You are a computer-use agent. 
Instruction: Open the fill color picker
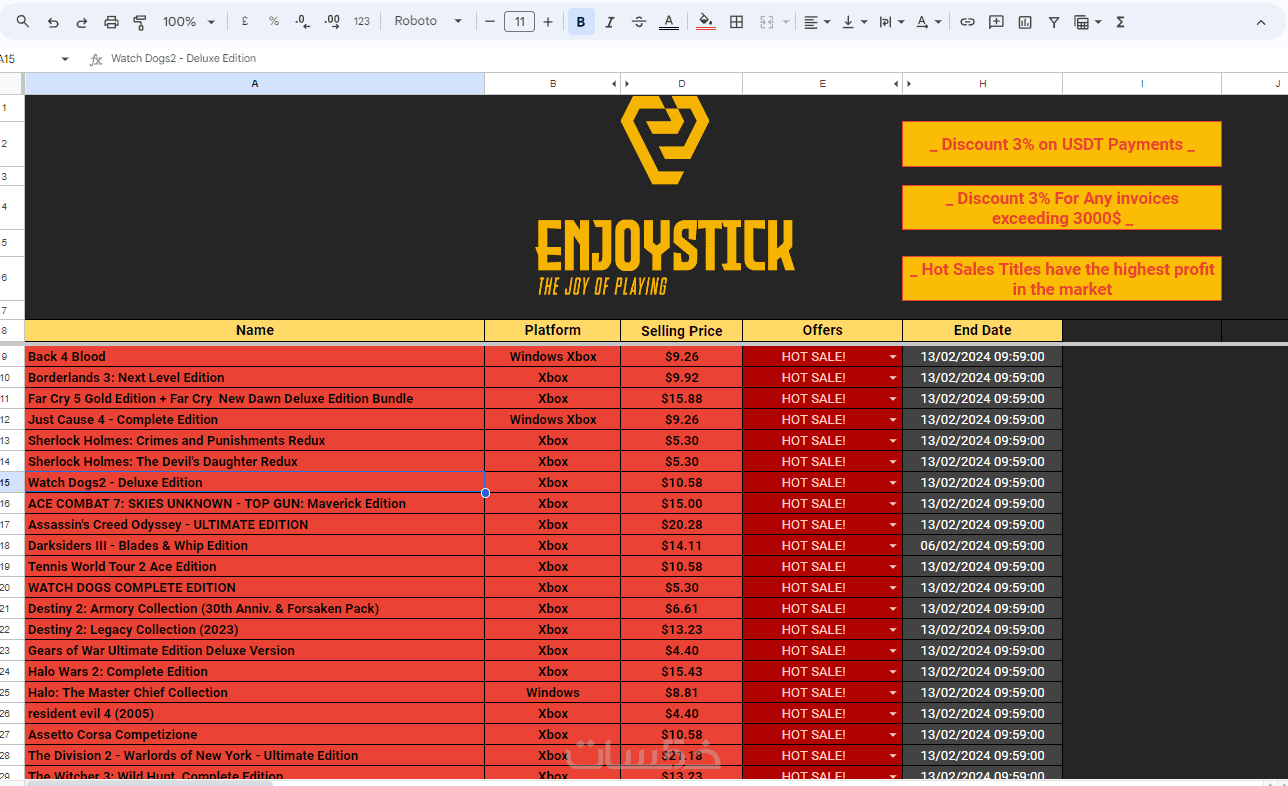click(x=706, y=22)
